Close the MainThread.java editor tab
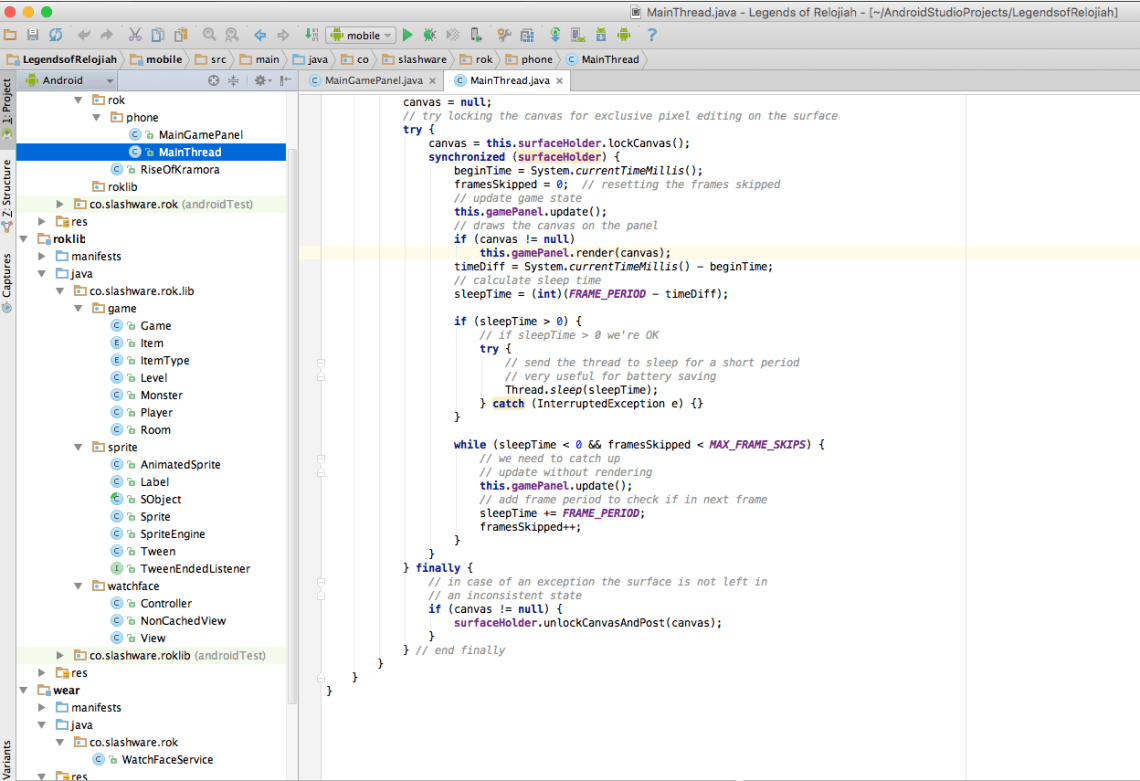The image size is (1140, 781). pos(559,81)
